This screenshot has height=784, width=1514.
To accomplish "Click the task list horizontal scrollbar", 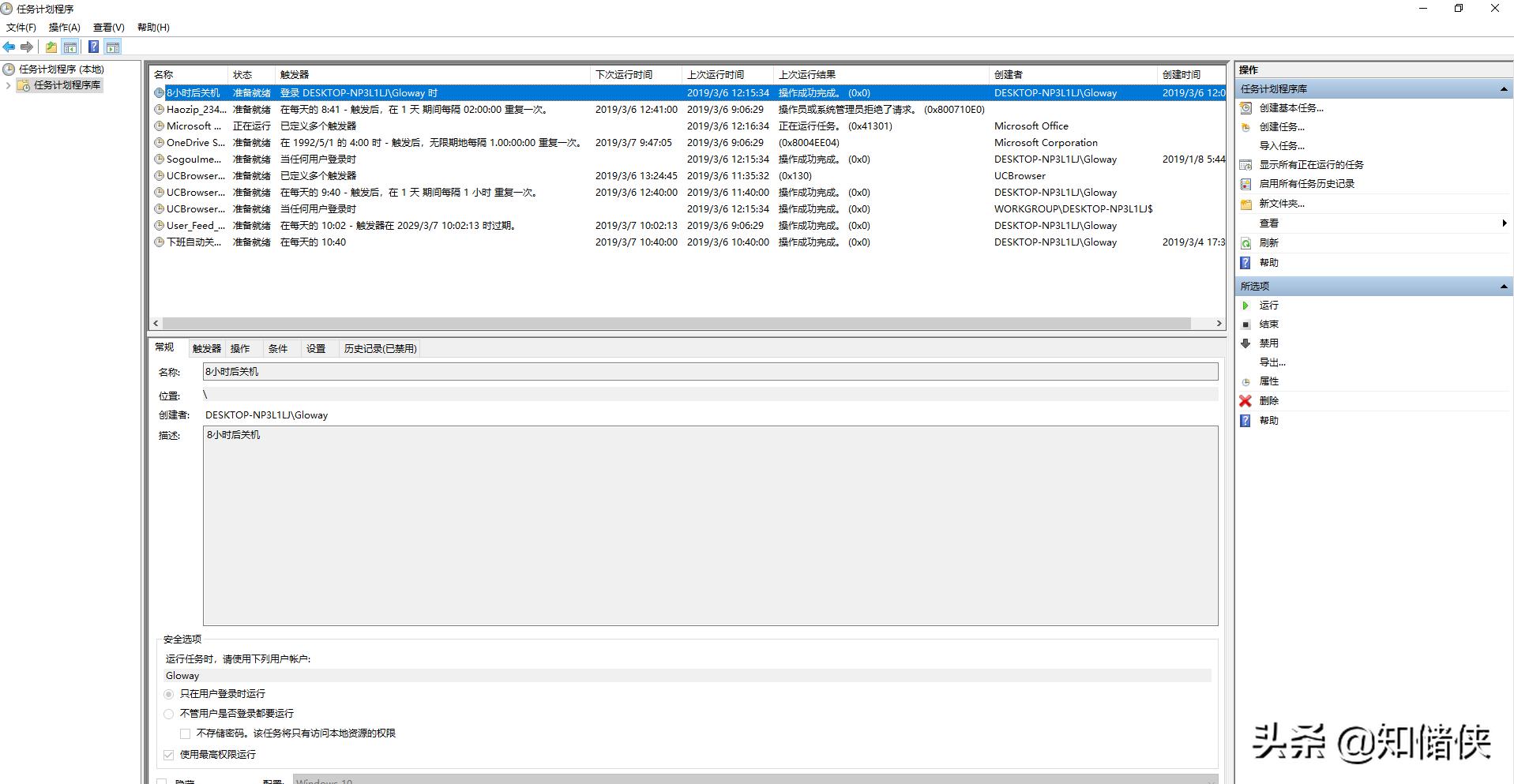I will 676,324.
